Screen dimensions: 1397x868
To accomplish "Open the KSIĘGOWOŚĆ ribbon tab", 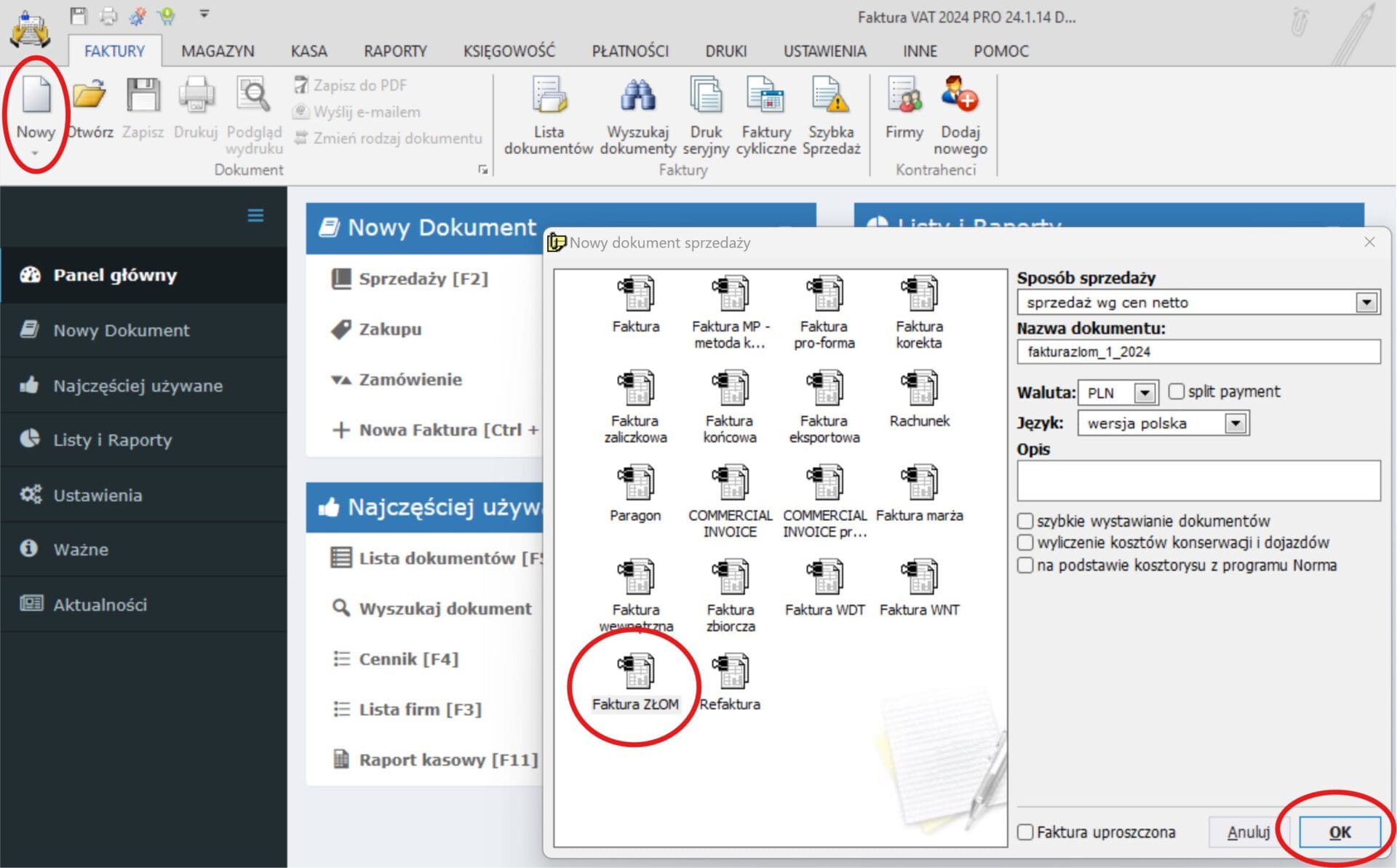I will tap(509, 51).
